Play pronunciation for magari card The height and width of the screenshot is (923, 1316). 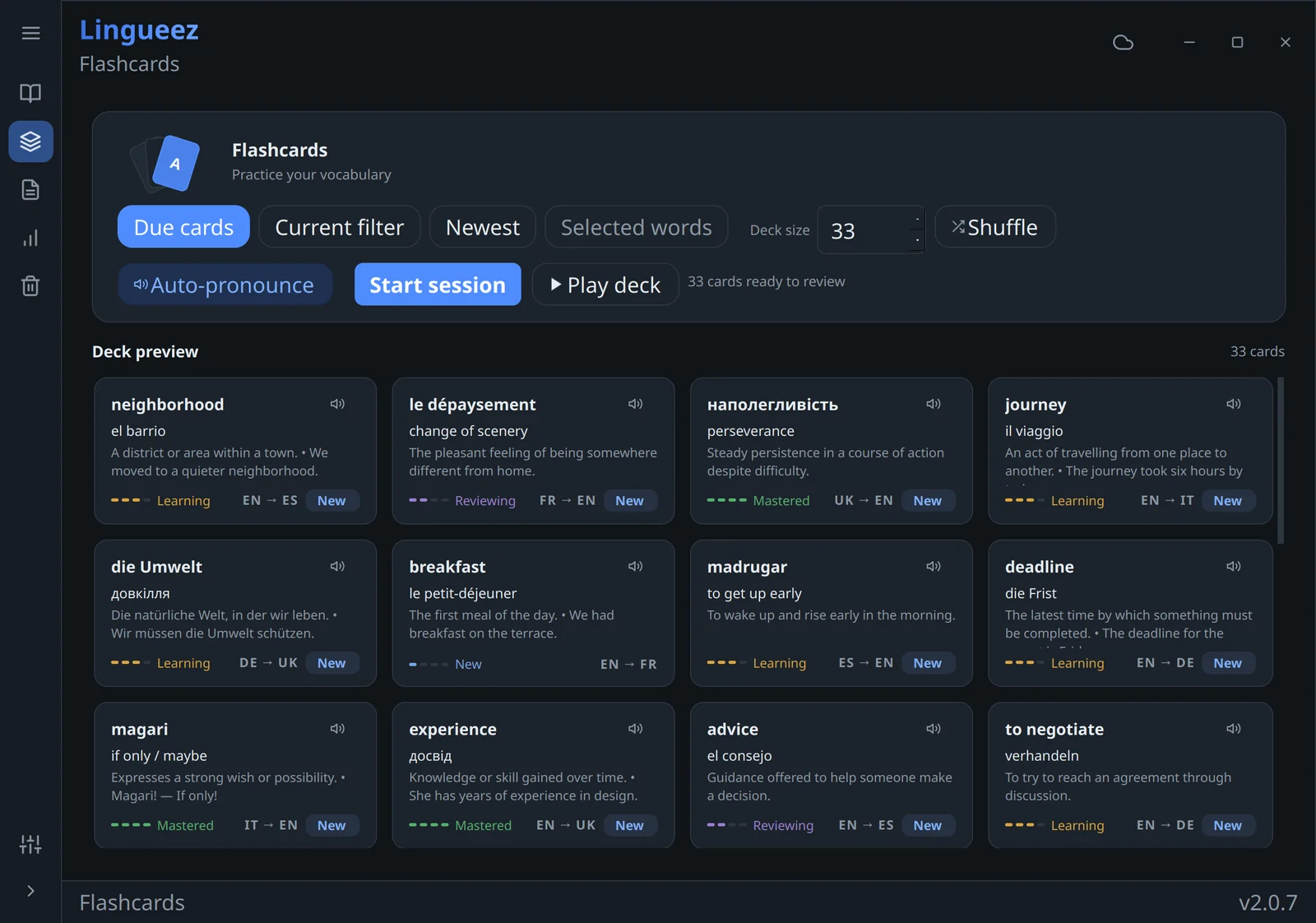tap(337, 729)
